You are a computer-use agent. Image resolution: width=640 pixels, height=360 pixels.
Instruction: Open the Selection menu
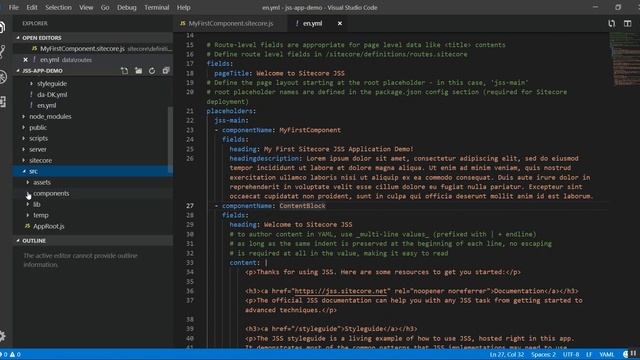coord(58,7)
